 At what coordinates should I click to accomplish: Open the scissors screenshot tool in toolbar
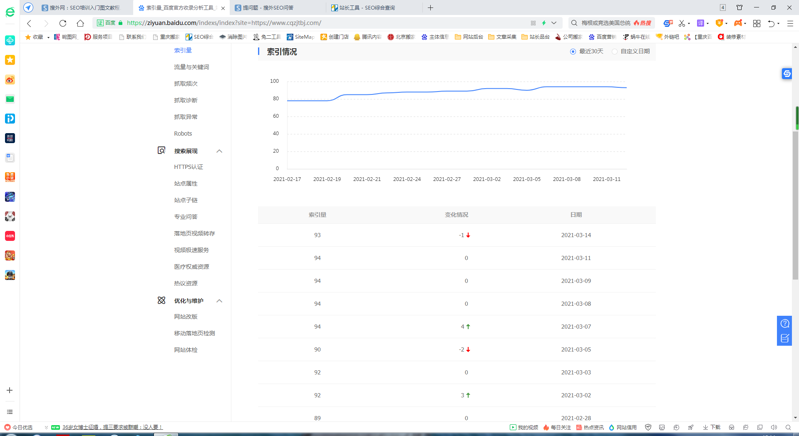[682, 23]
